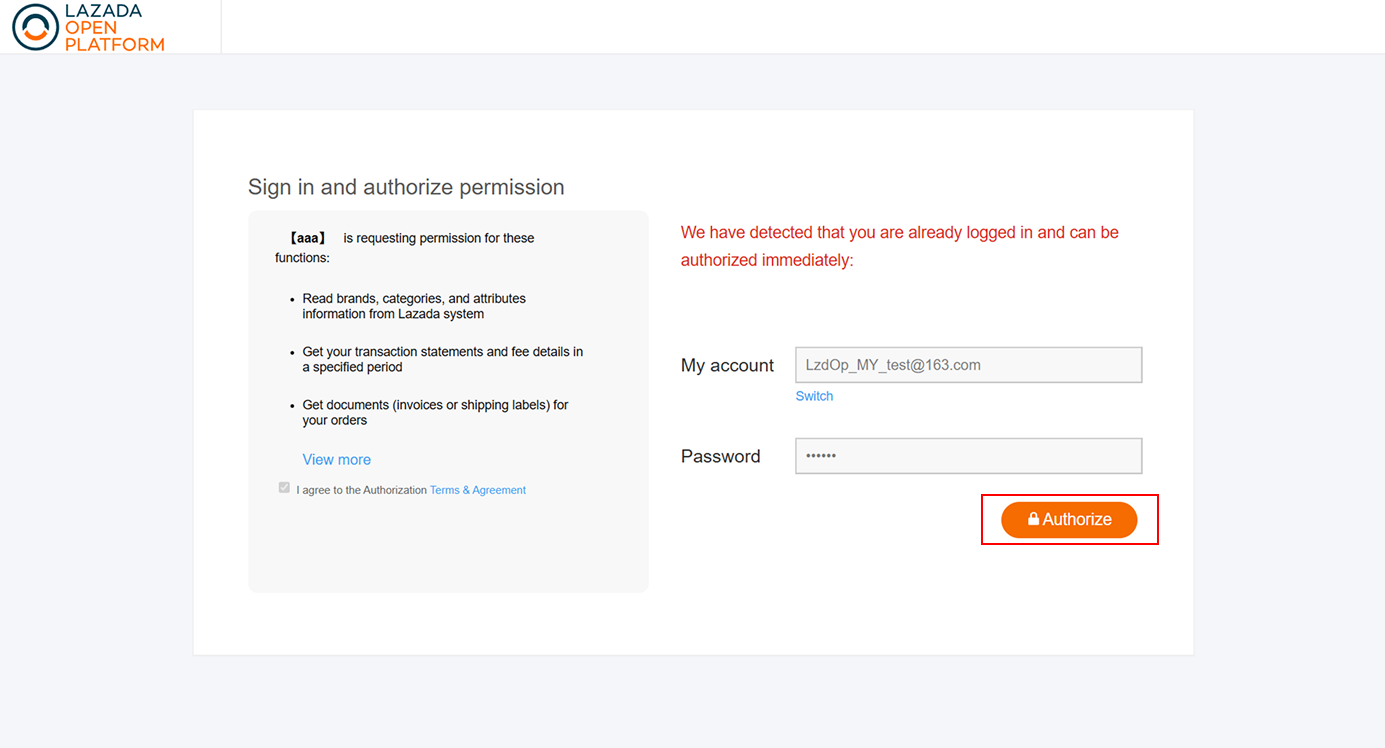Click the Password input field
The height and width of the screenshot is (748, 1385).
(x=968, y=455)
